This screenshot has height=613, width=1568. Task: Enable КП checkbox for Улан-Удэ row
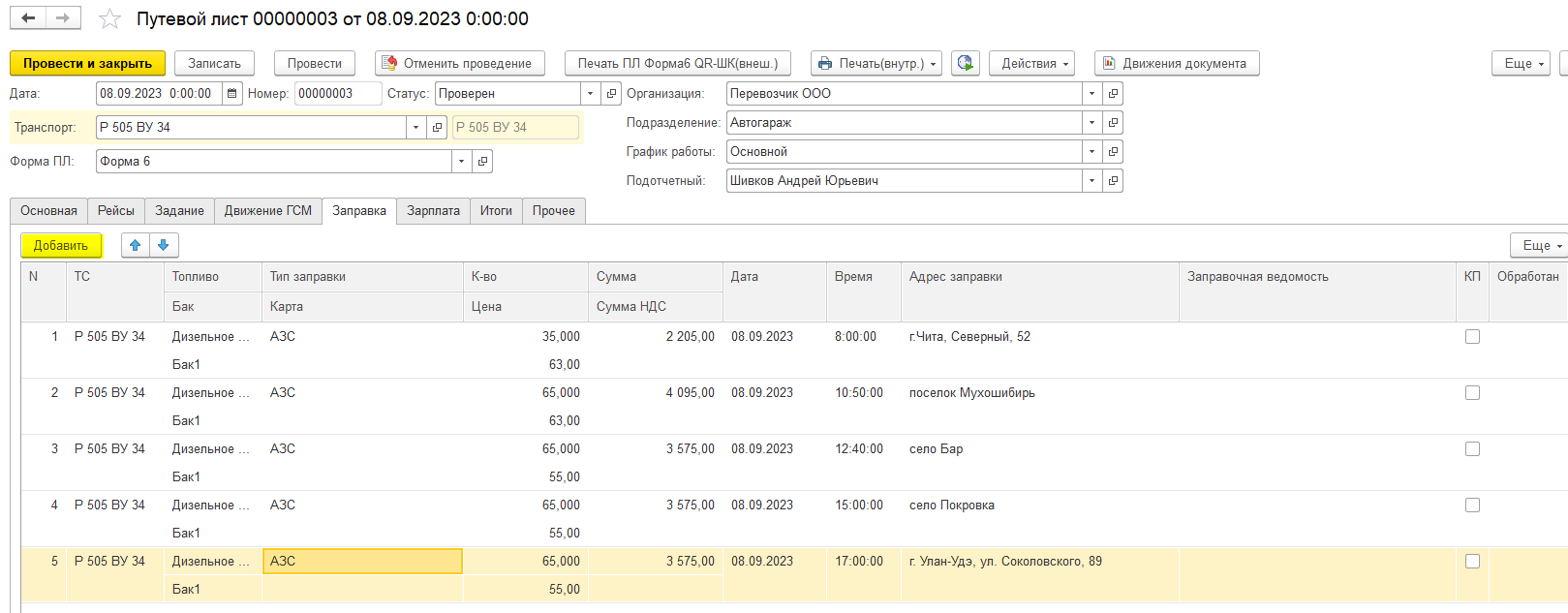tap(1472, 562)
